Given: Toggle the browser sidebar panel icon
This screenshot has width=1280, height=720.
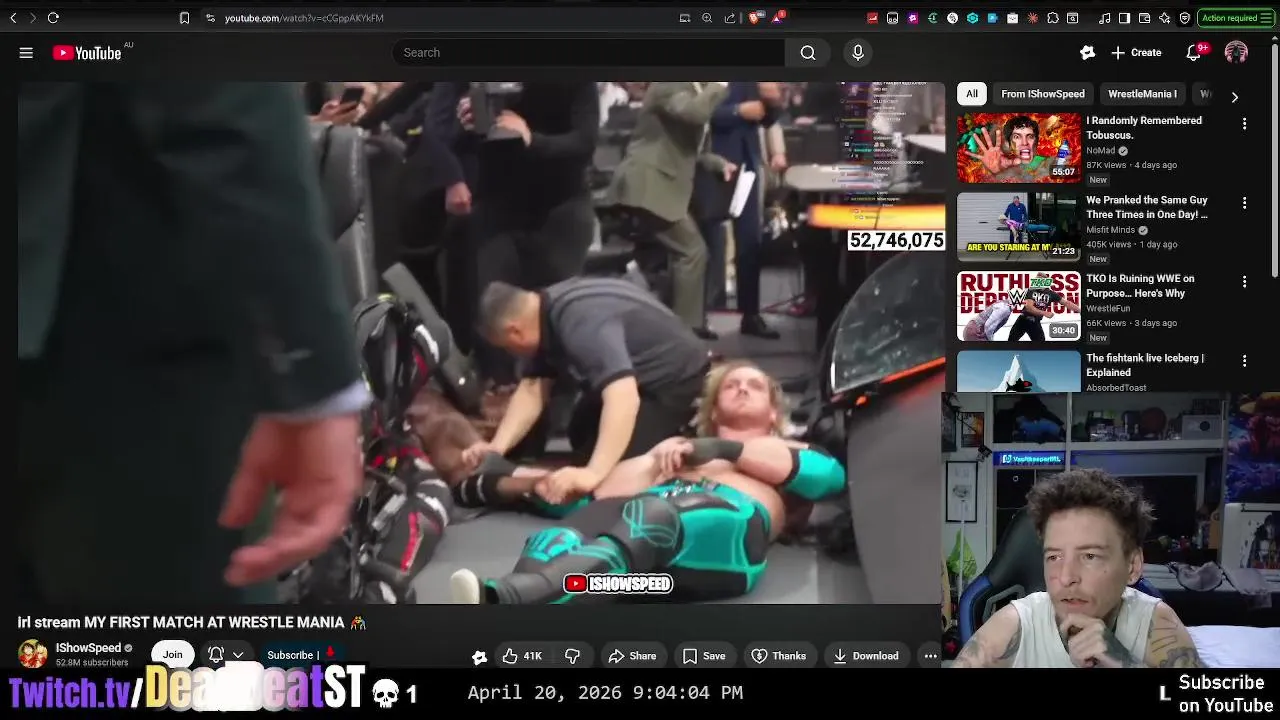Looking at the screenshot, I should tap(1124, 18).
